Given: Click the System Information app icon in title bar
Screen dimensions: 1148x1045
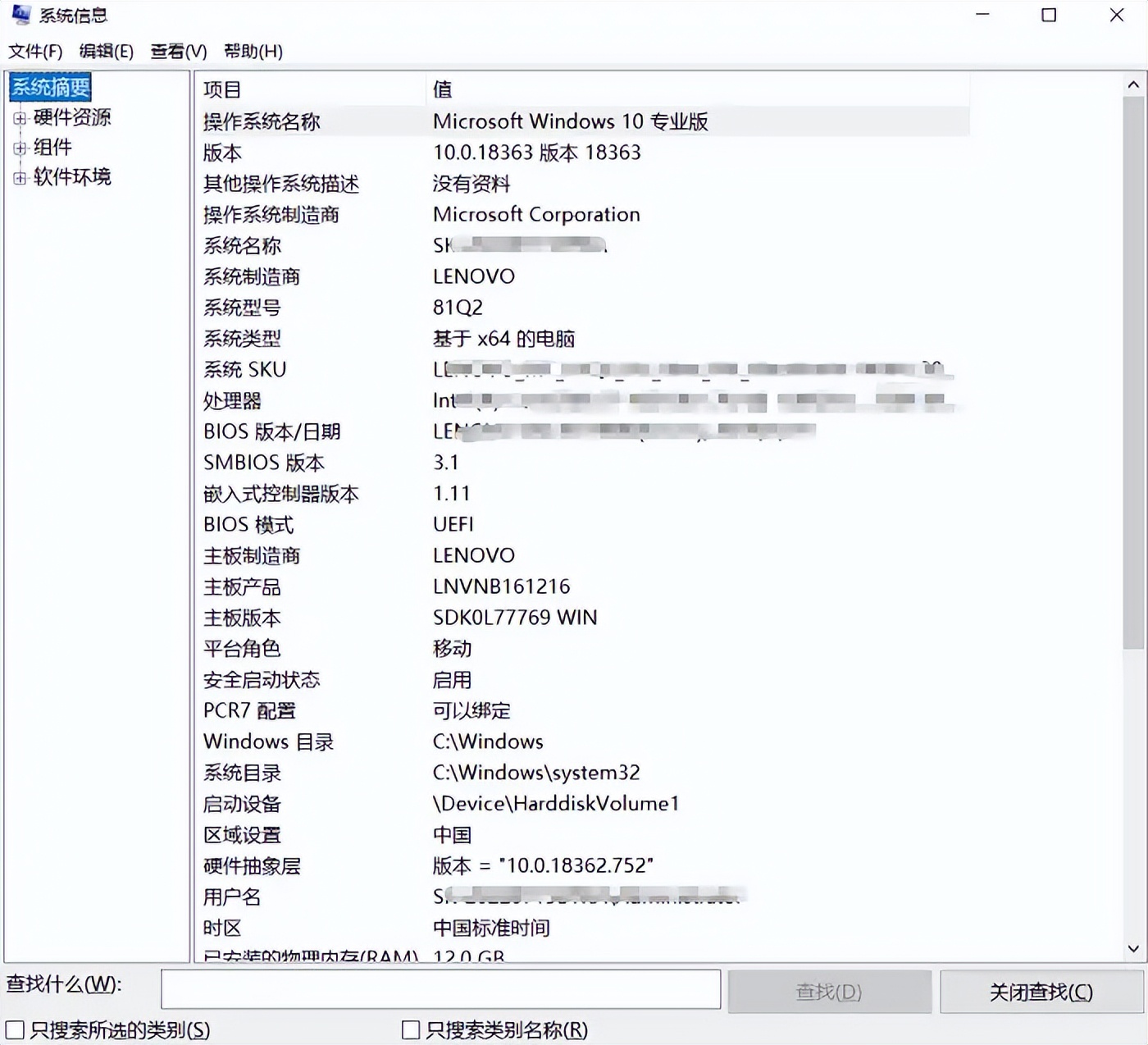Looking at the screenshot, I should (x=20, y=15).
